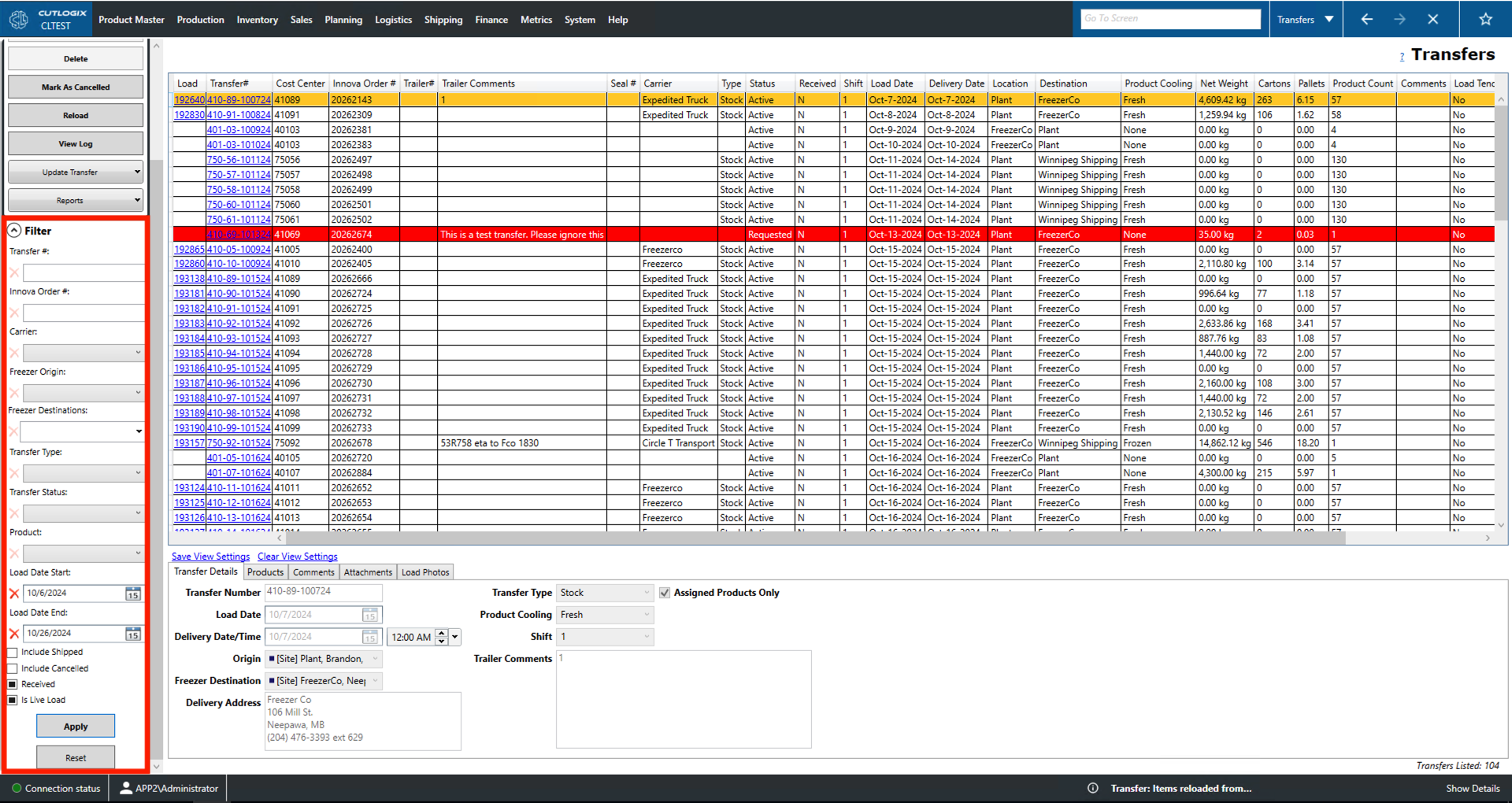Open the Transfer Type dropdown in Transfer Details

(x=646, y=593)
